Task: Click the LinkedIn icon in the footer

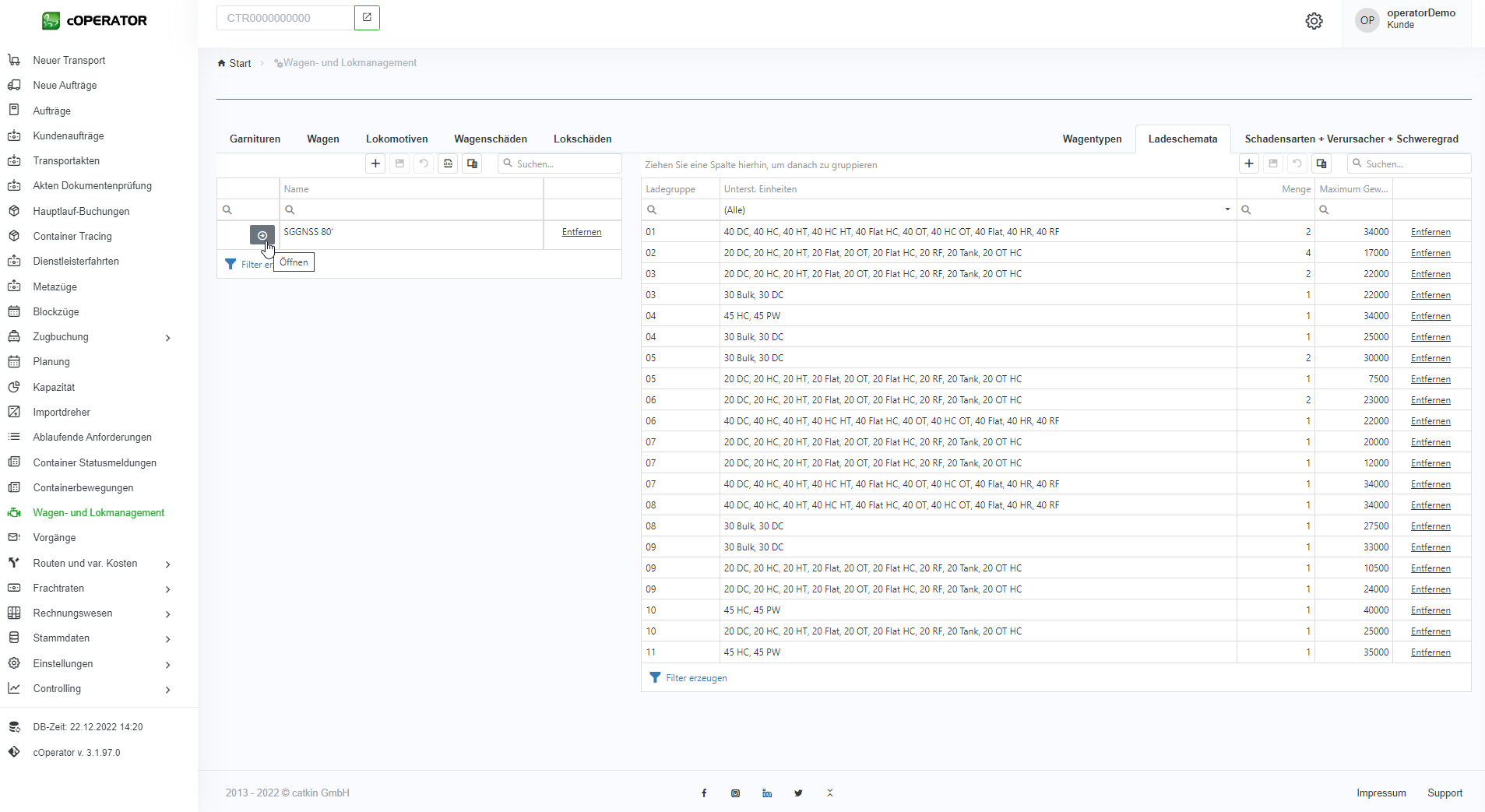Action: 767,793
